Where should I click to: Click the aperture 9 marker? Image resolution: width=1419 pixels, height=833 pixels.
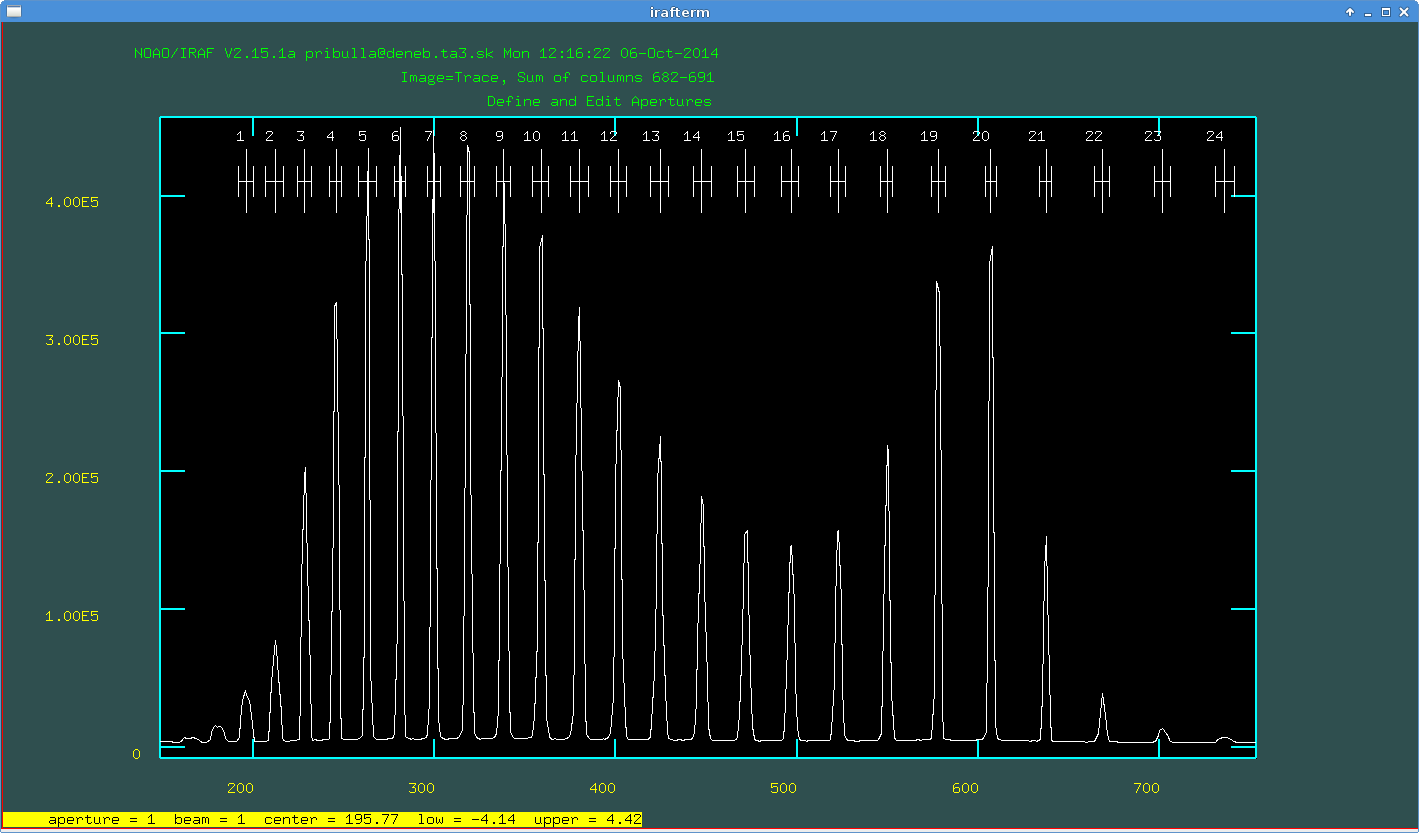pos(503,181)
